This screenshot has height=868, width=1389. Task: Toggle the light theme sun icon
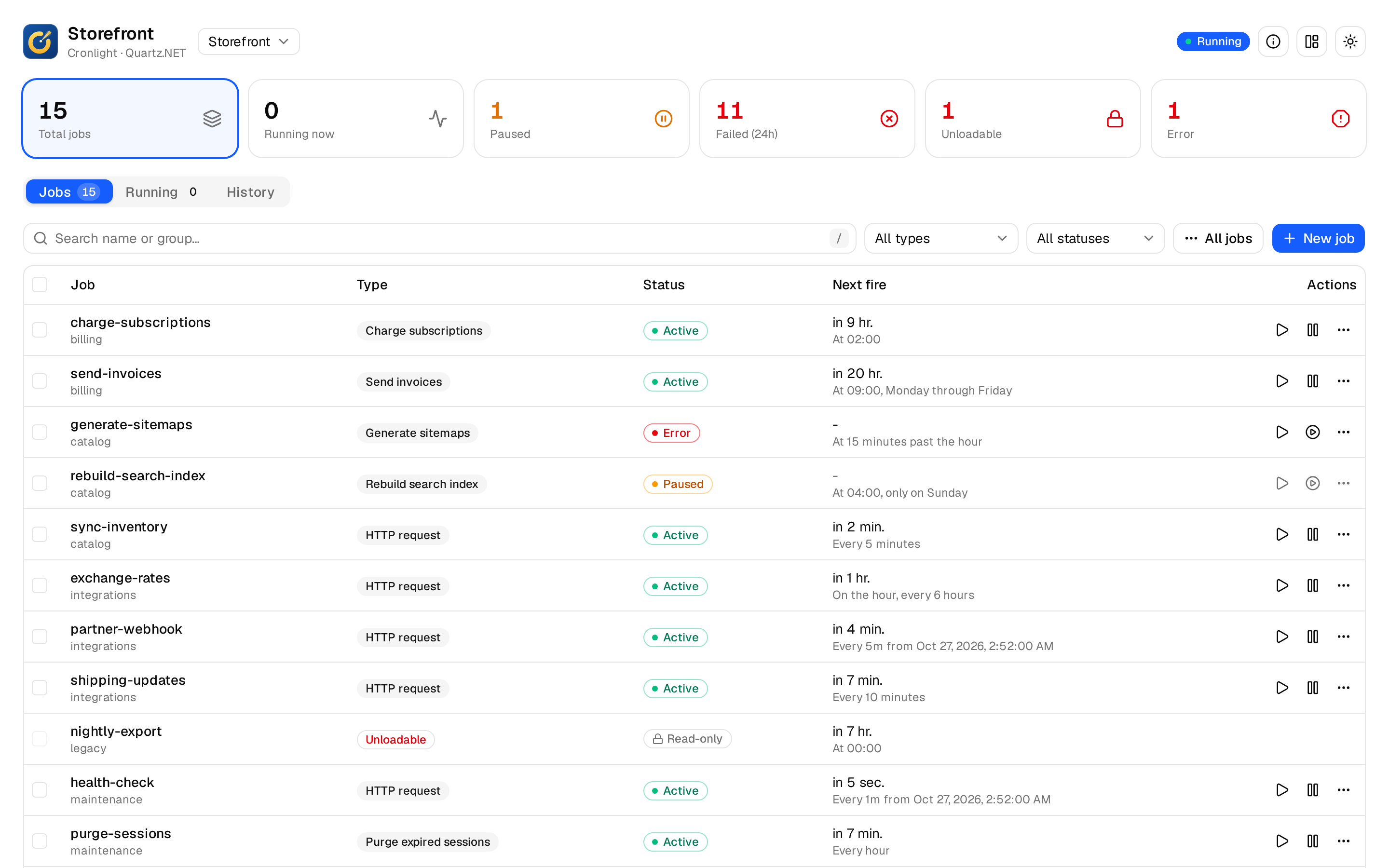click(x=1350, y=41)
